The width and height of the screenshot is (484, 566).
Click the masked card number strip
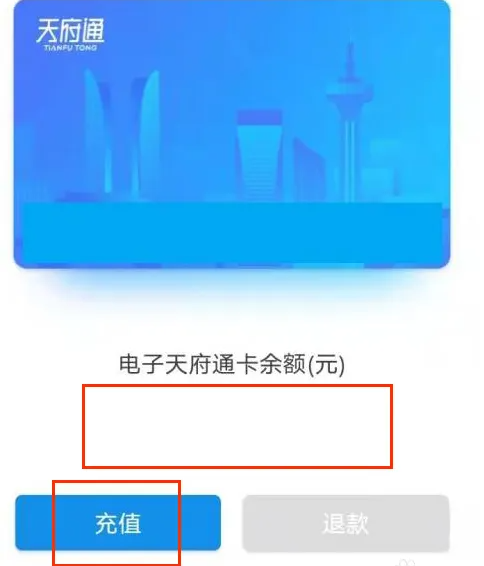pos(232,233)
